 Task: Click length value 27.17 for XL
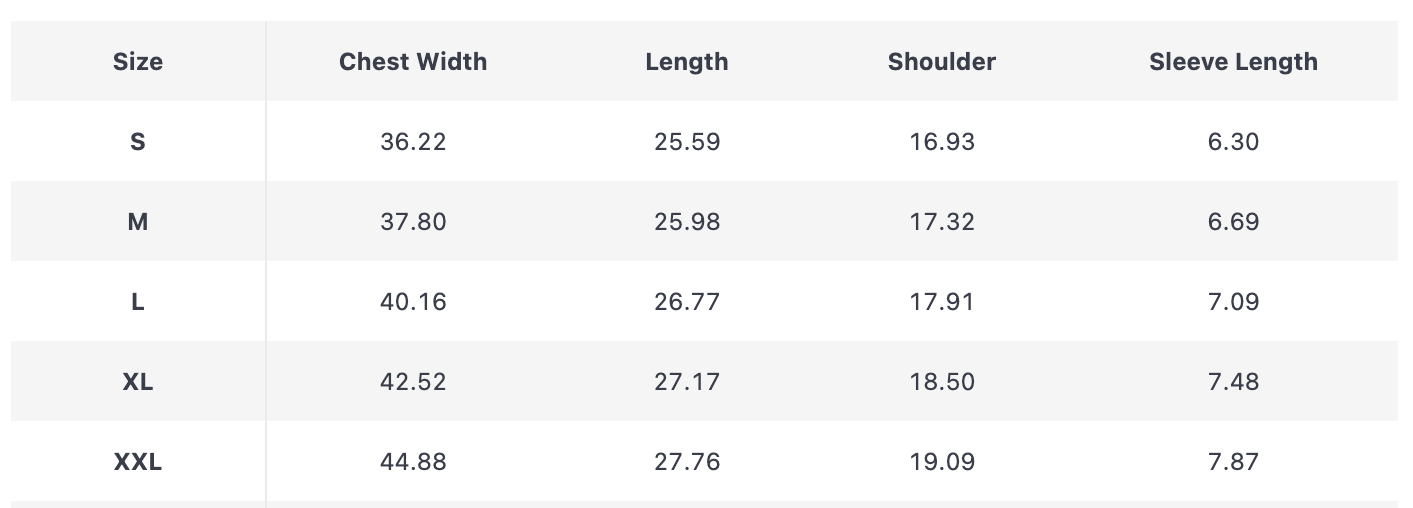687,382
